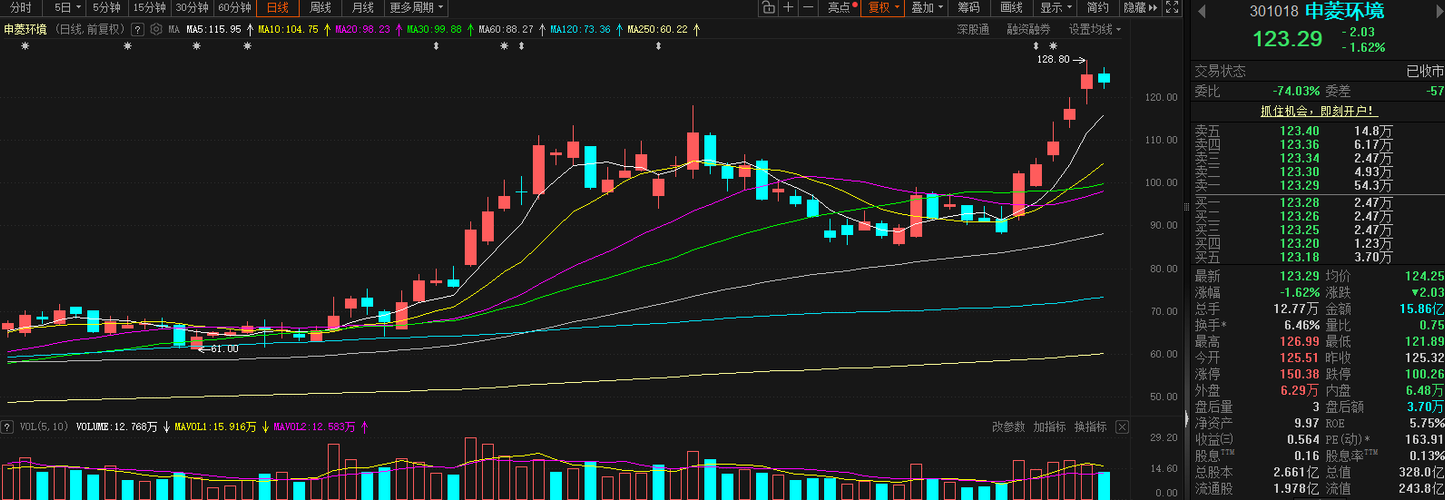This screenshot has width=1445, height=500.
Task: Click the 已收市 trading status text
Action: [1425, 71]
